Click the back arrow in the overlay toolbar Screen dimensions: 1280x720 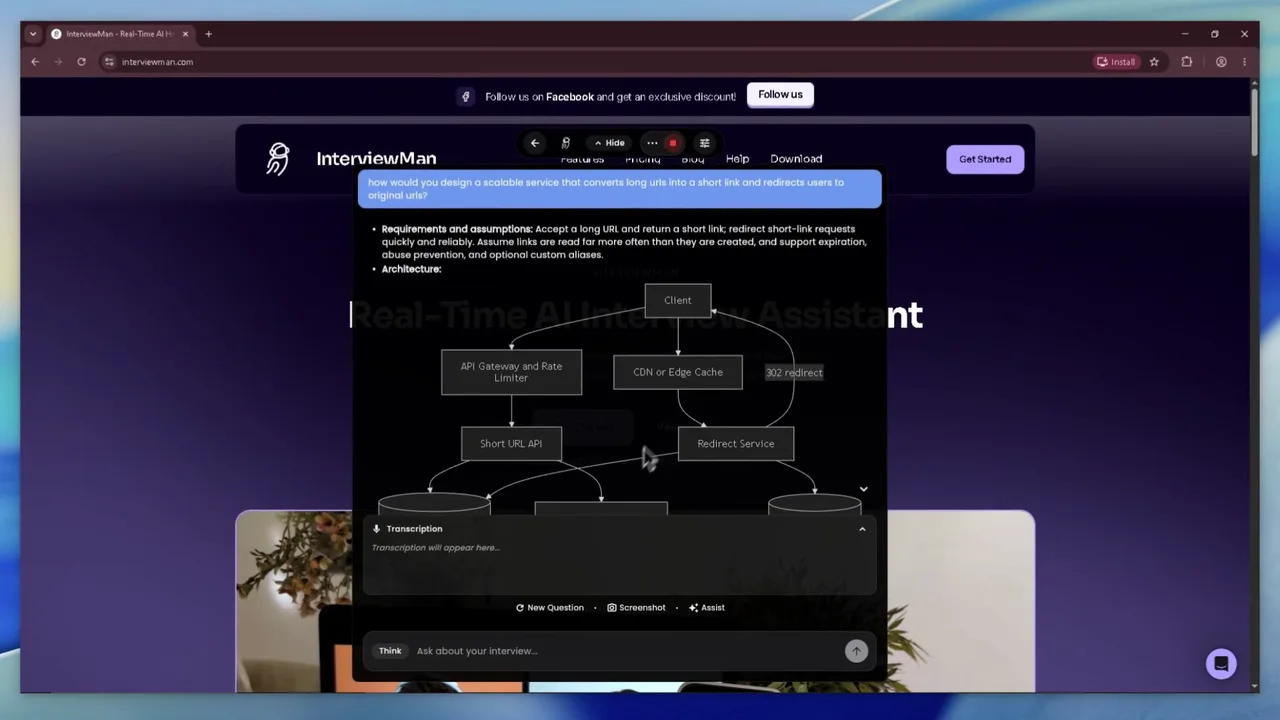coord(535,143)
